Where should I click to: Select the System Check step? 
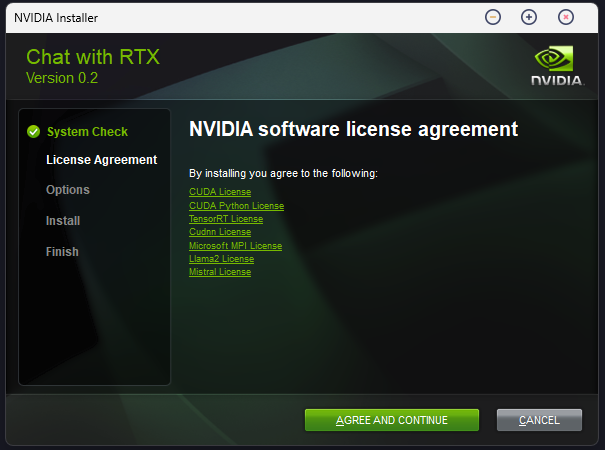click(87, 132)
